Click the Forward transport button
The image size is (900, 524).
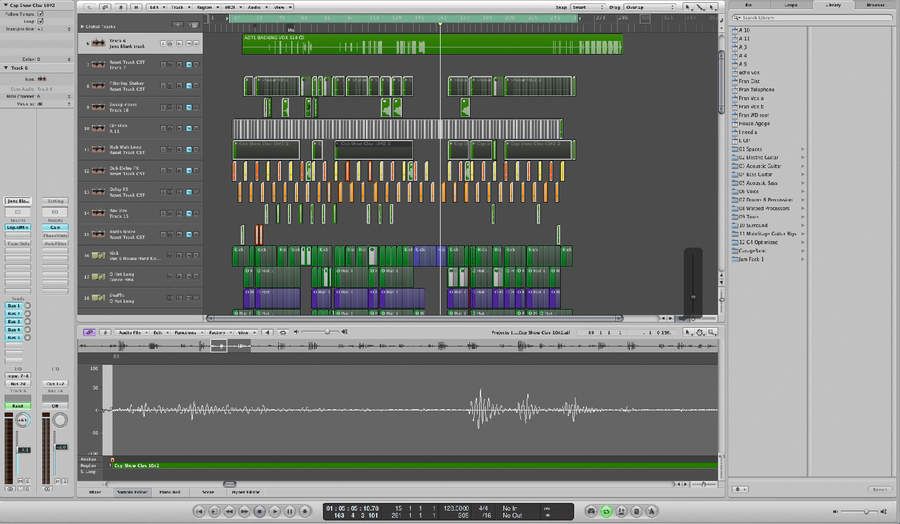(x=244, y=511)
